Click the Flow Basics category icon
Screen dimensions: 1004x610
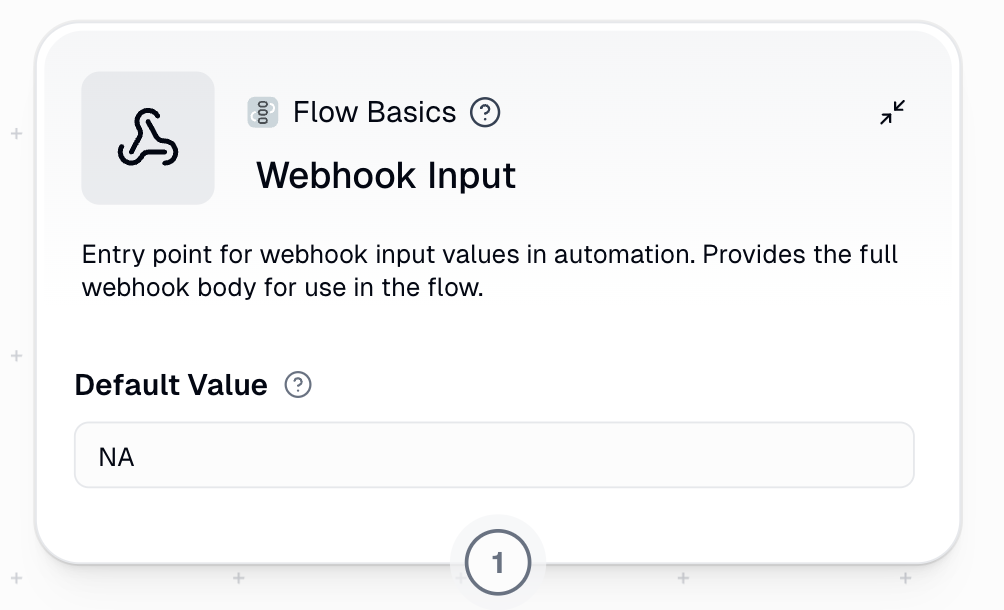coord(262,113)
